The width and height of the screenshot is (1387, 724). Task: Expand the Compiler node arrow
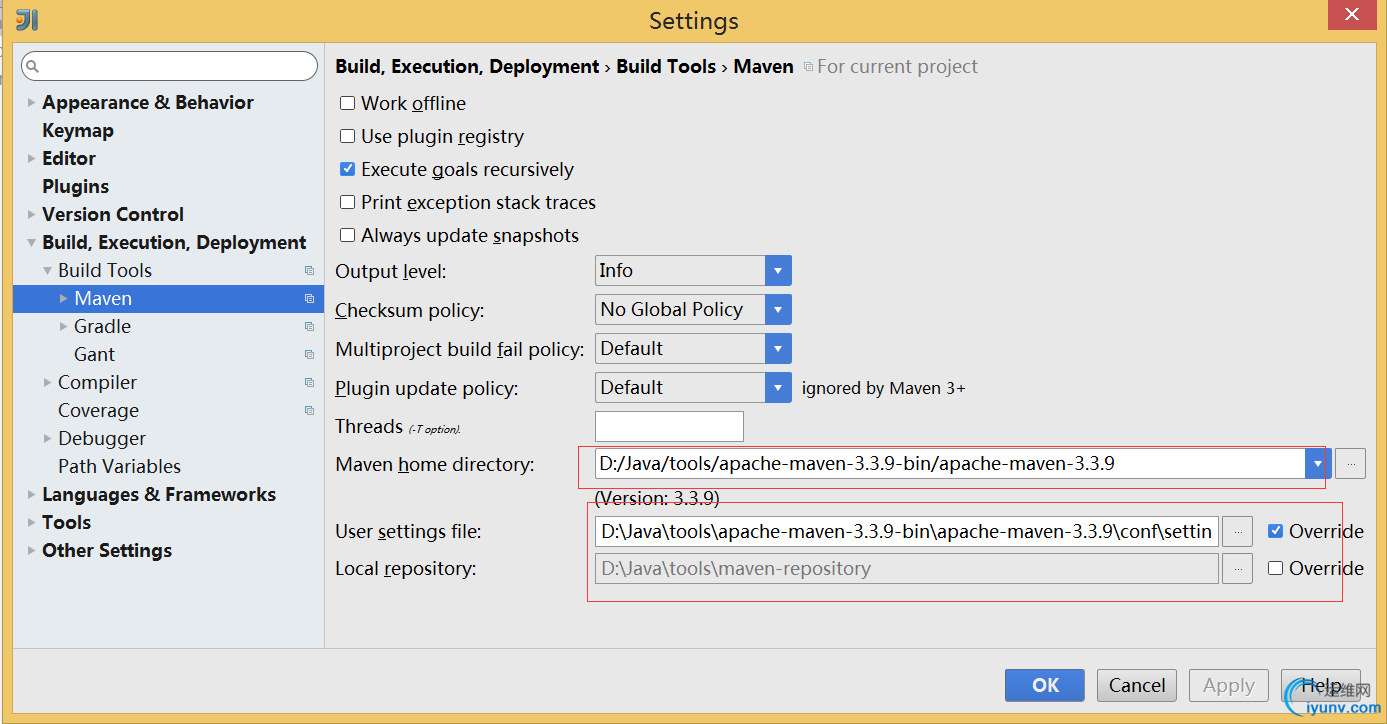coord(48,383)
